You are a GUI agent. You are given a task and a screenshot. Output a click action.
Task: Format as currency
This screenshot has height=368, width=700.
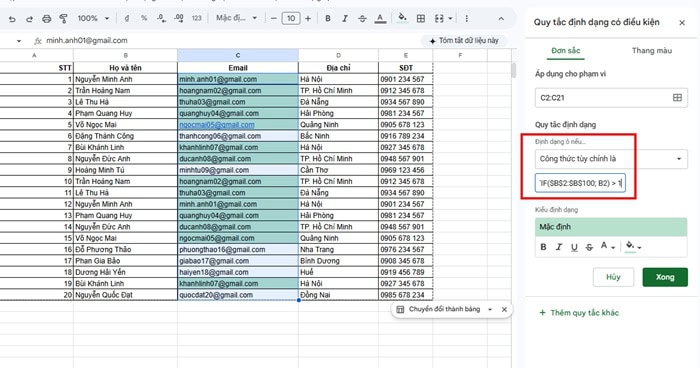127,18
